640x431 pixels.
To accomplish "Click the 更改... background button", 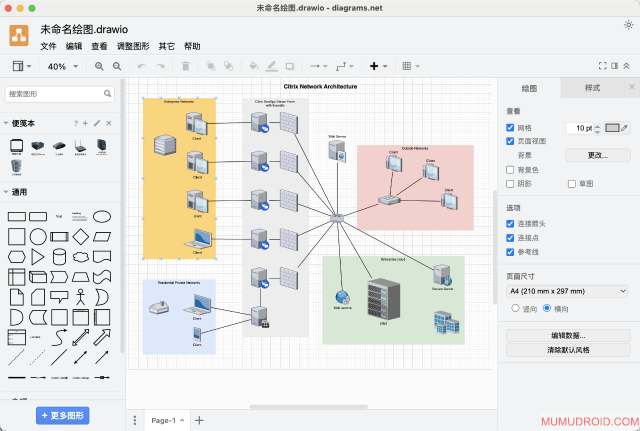I will click(598, 155).
